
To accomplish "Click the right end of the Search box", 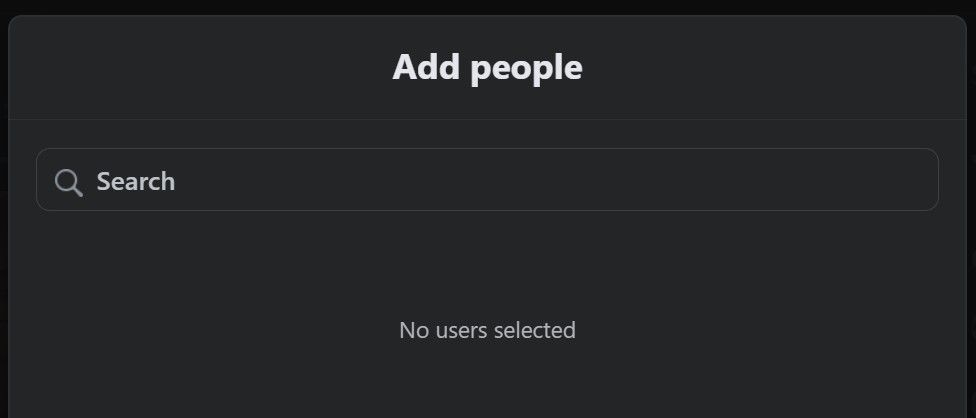I will coord(900,180).
